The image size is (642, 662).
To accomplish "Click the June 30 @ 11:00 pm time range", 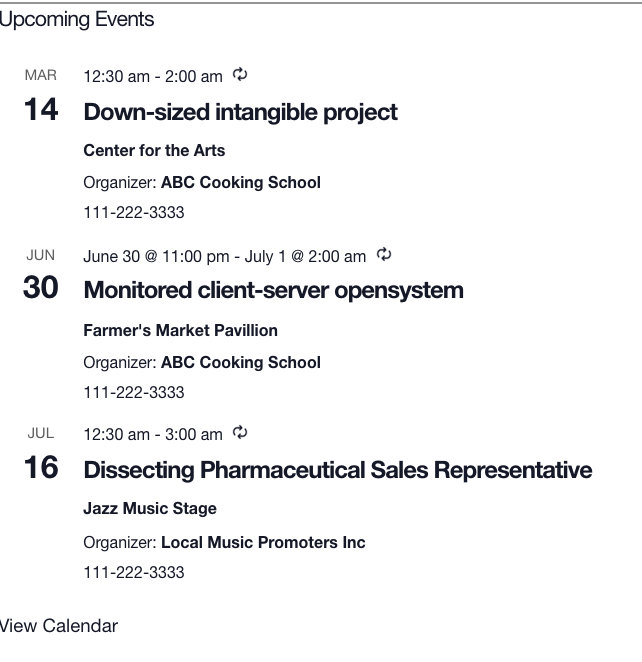I will (x=224, y=256).
